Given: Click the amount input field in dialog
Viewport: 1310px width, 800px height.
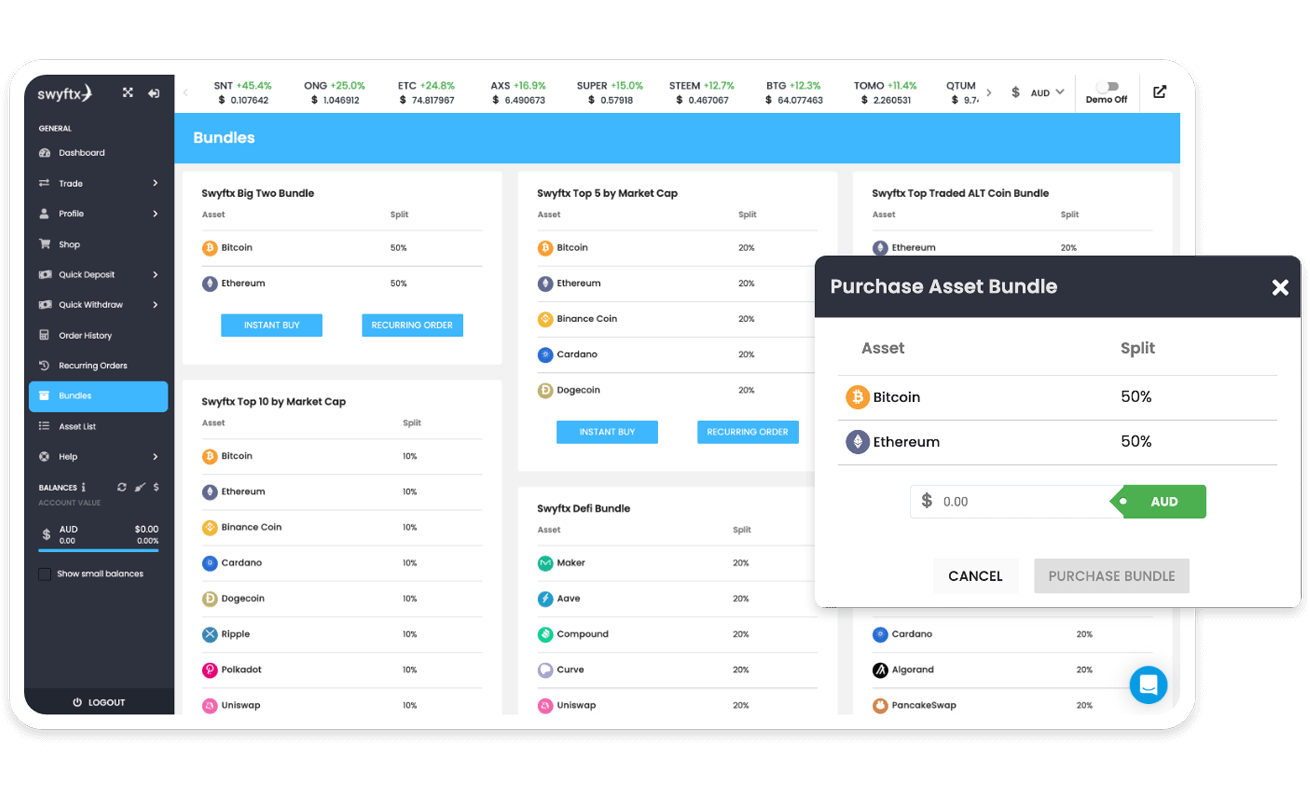Looking at the screenshot, I should 1010,502.
